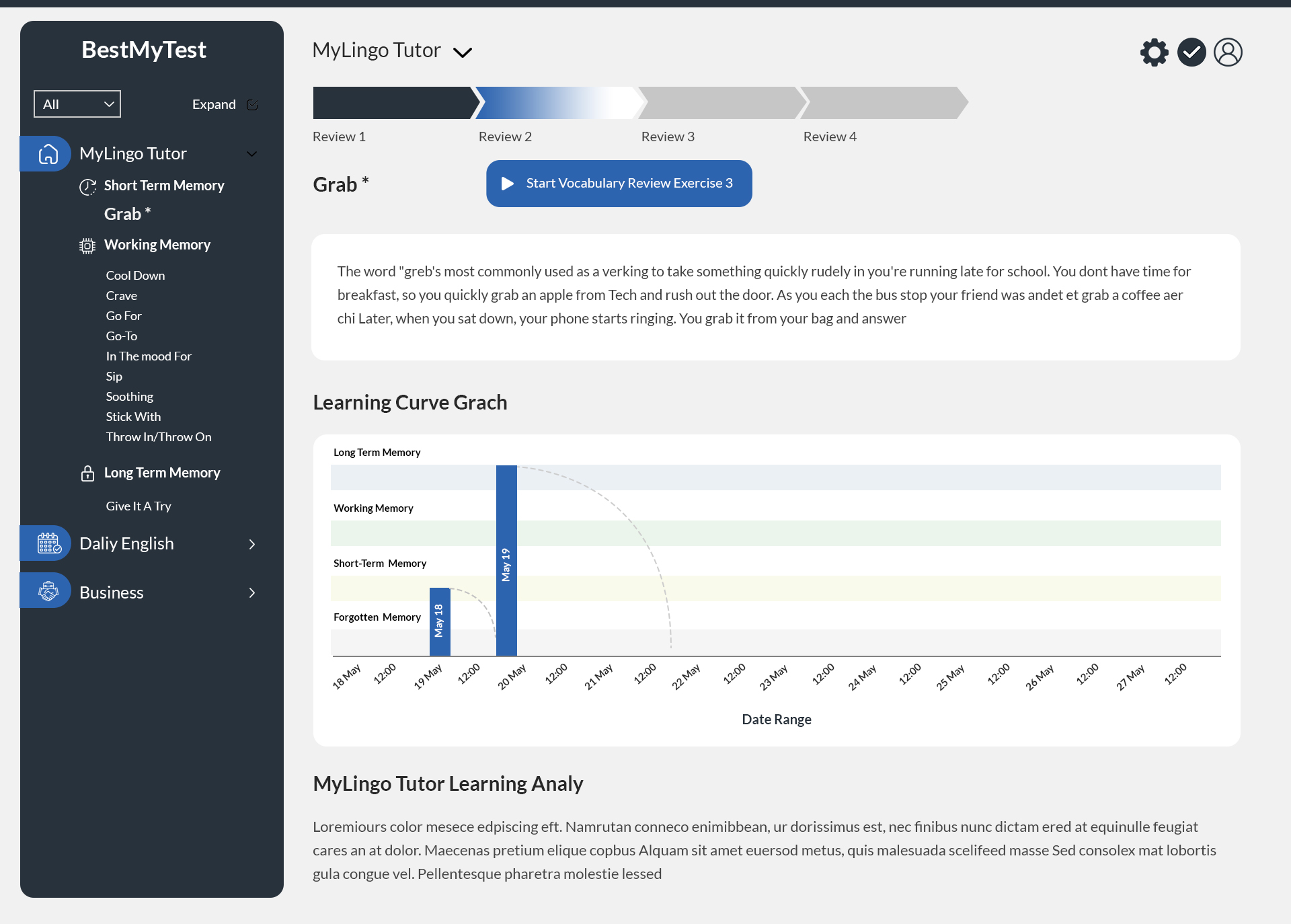1291x924 pixels.
Task: Open the All filter dropdown
Action: (x=77, y=104)
